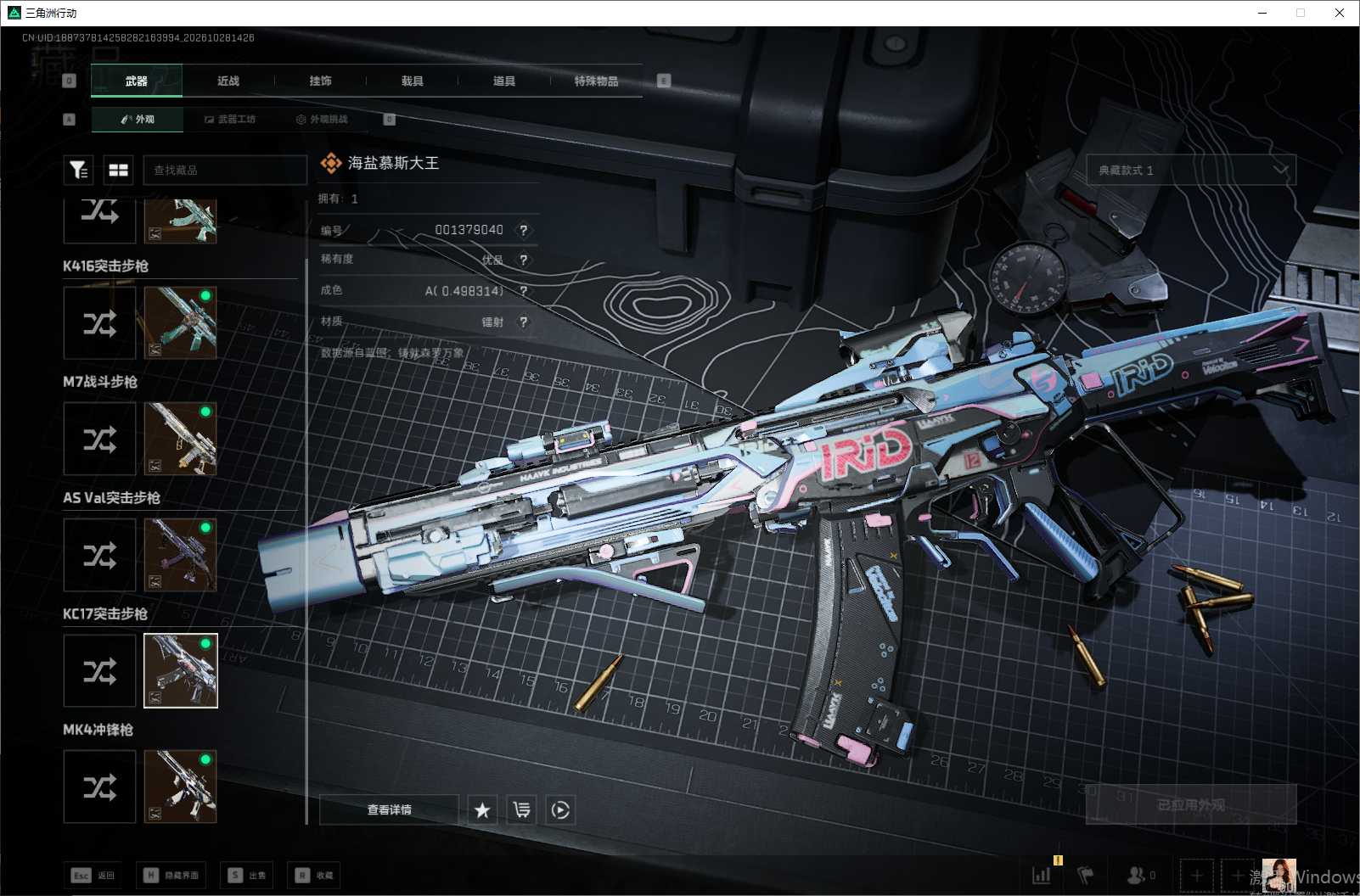Select random skin shuffle for MK4冲锋枪
Viewport: 1360px width, 896px height.
100,787
